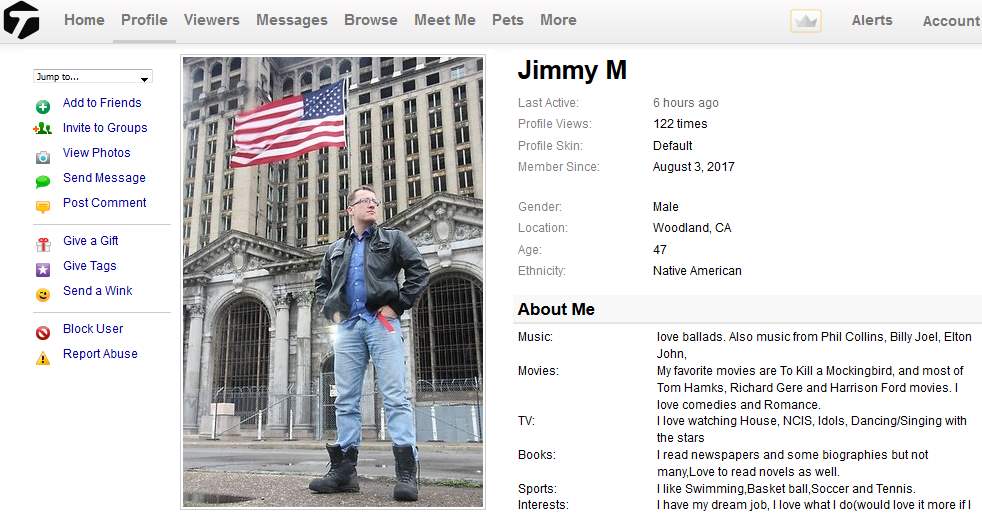The image size is (982, 513).
Task: Click the Send a Wink smiley icon
Action: click(x=43, y=294)
